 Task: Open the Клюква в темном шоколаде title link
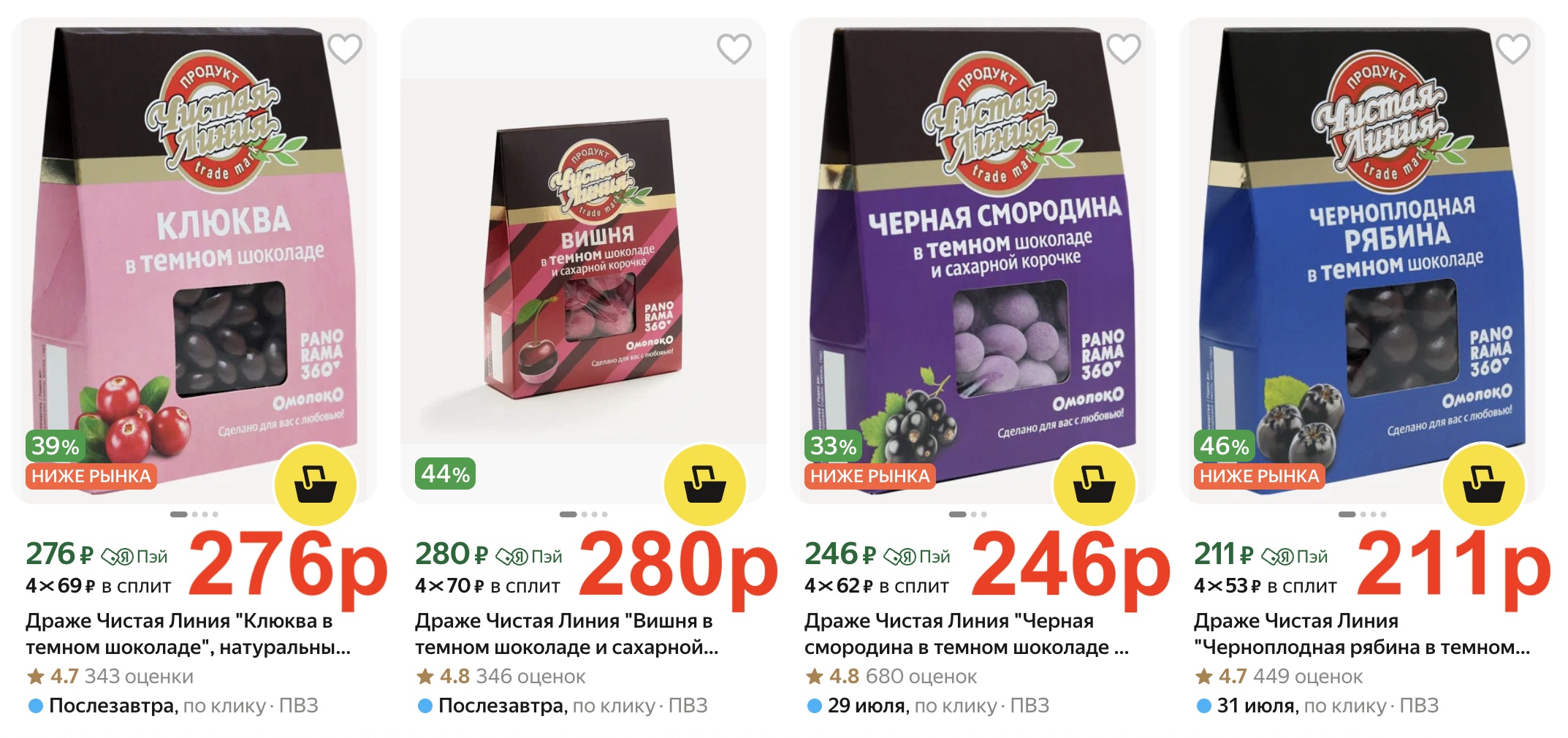[x=188, y=634]
